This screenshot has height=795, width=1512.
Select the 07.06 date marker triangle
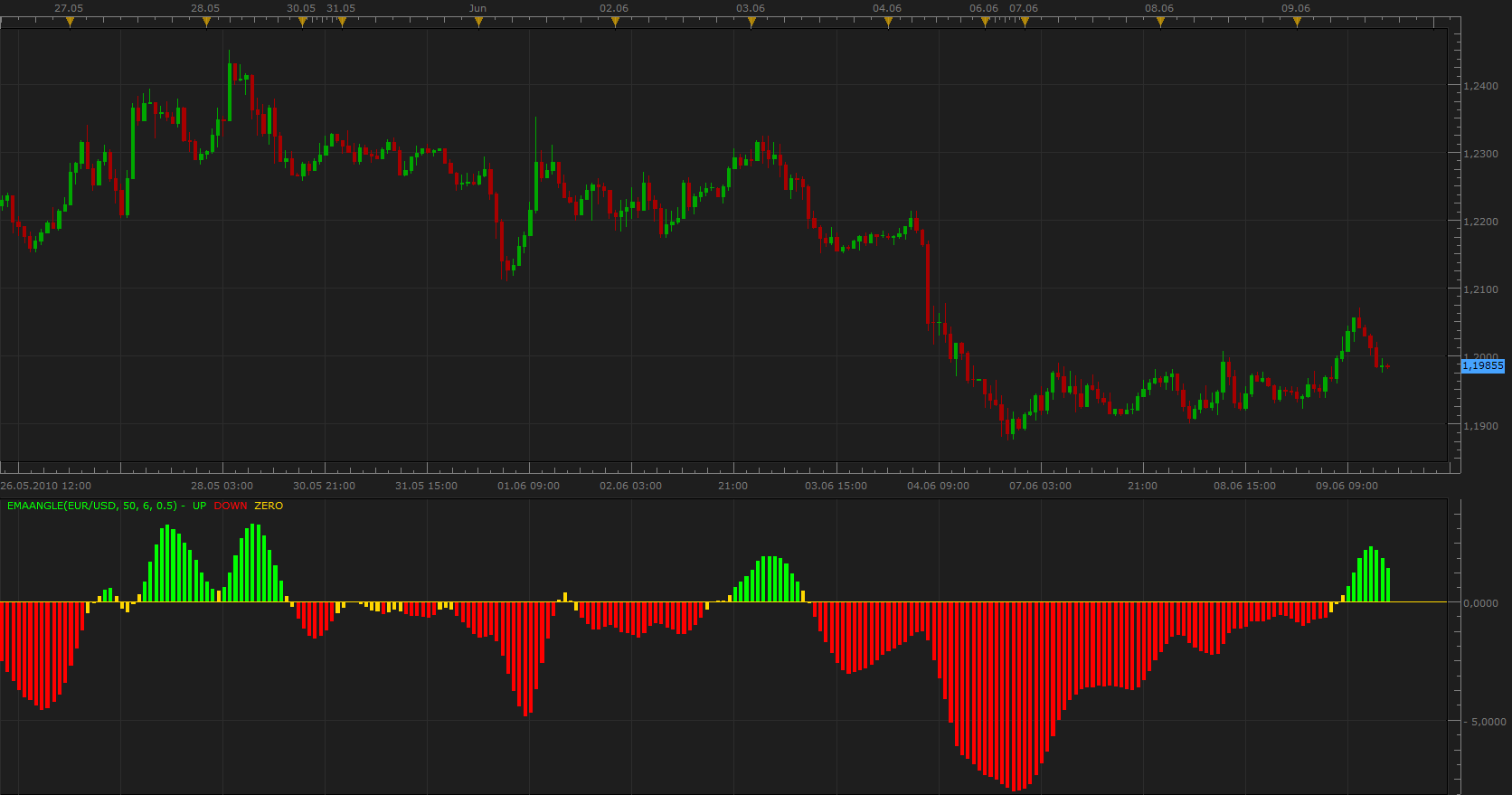(1025, 22)
